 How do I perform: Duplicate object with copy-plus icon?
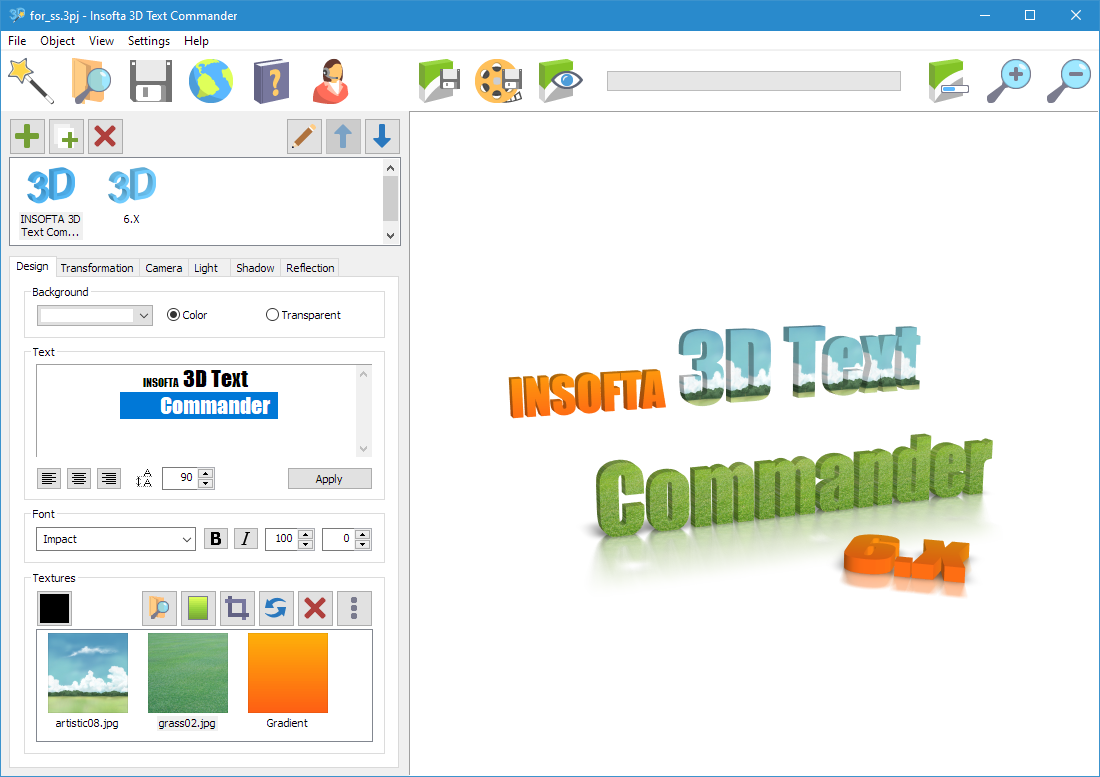pyautogui.click(x=67, y=136)
